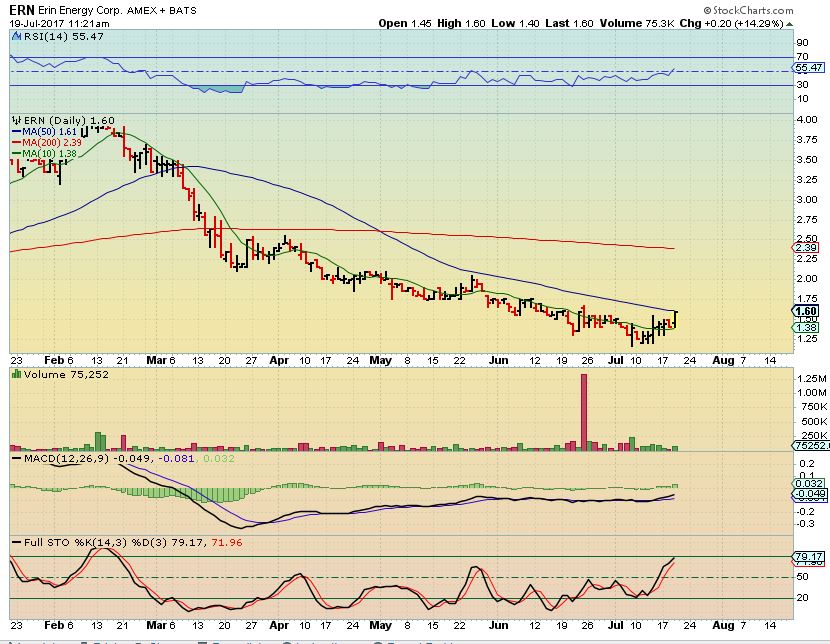Click the red 71.96 stochastic %D value
Viewport: 830px width, 644px height.
[x=227, y=542]
